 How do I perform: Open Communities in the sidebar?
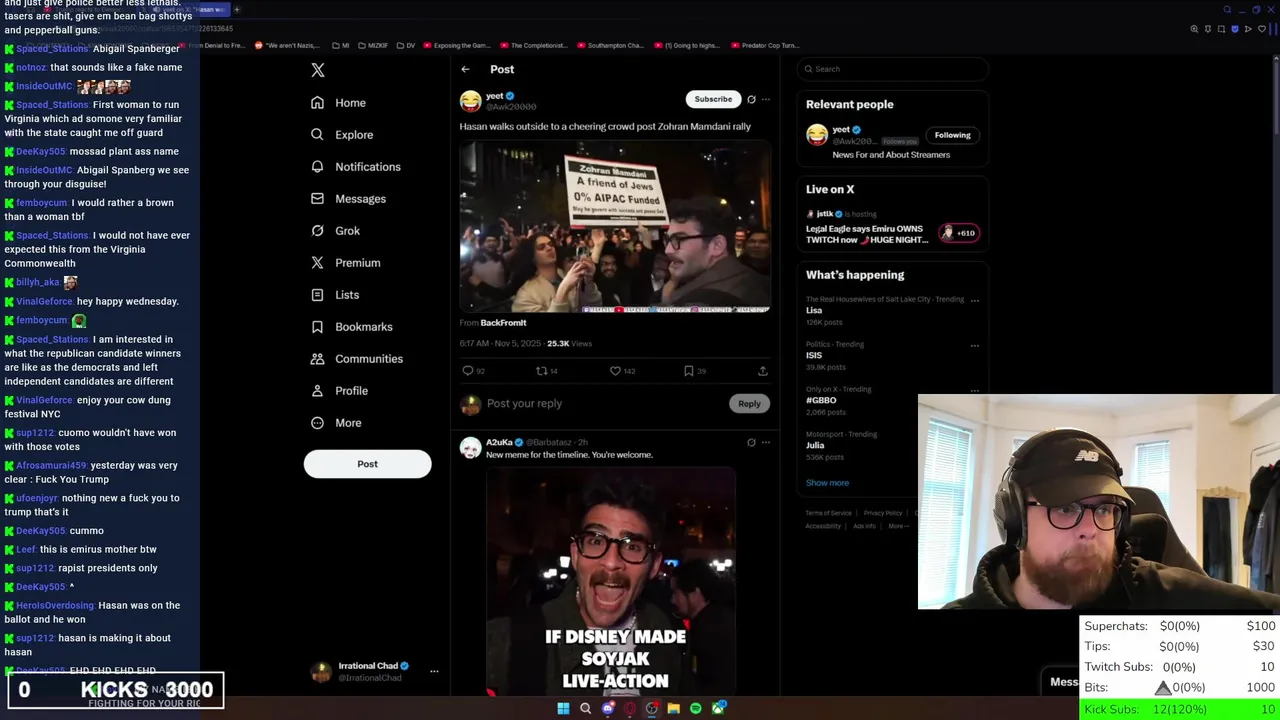pos(356,359)
